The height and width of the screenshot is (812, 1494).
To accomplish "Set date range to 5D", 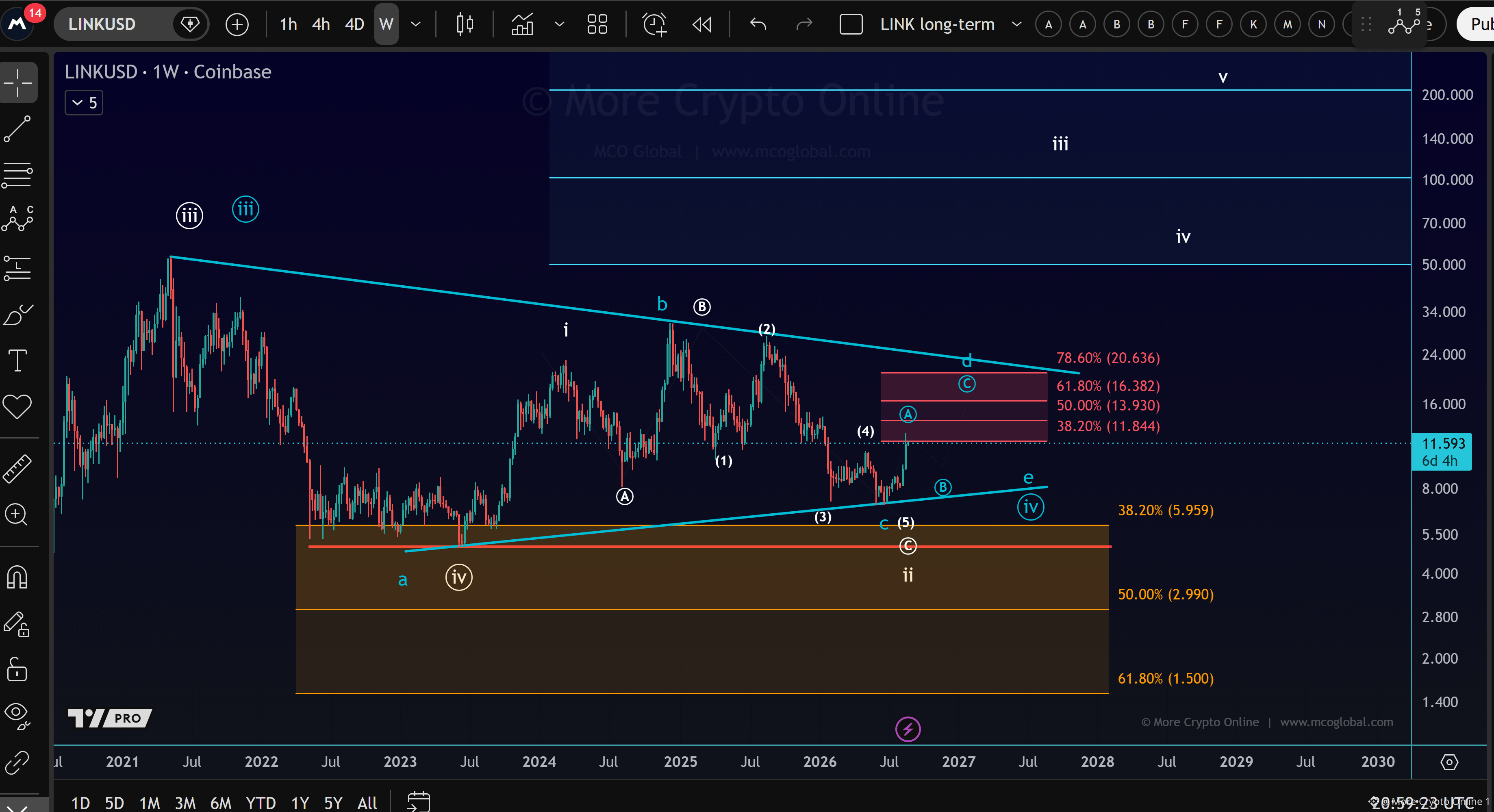I will pyautogui.click(x=114, y=803).
